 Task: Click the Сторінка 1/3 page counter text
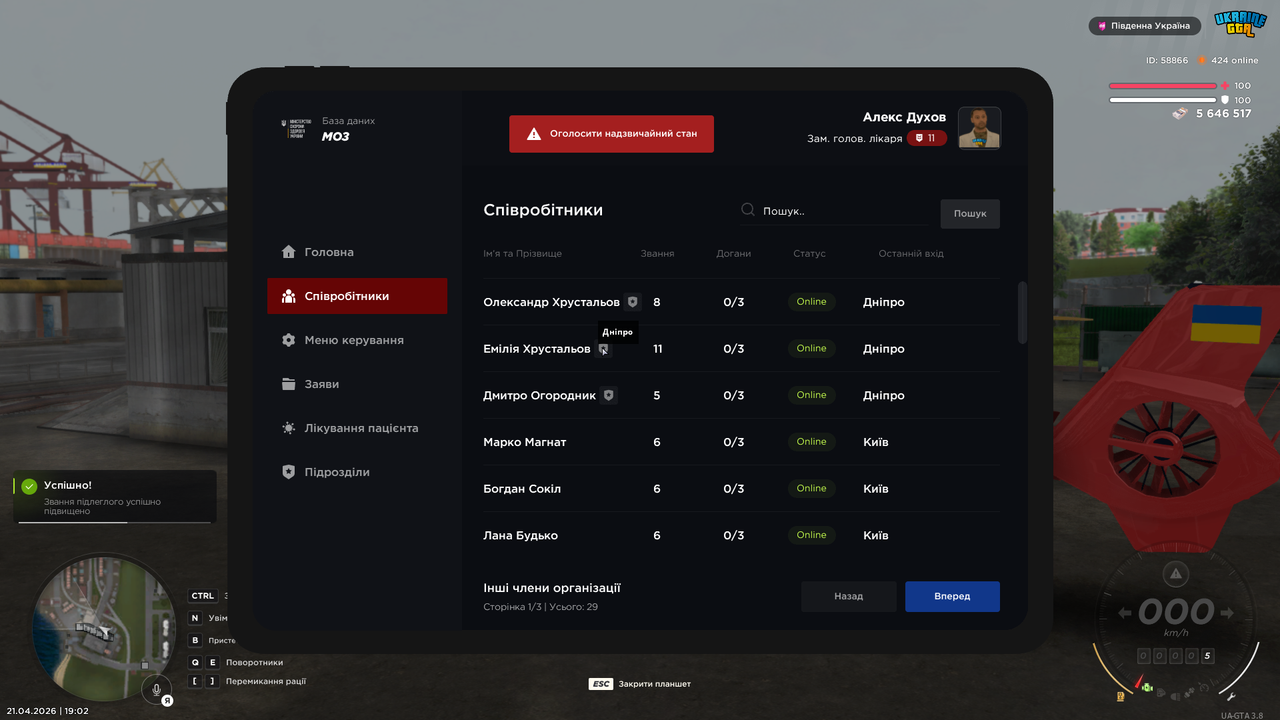(540, 607)
